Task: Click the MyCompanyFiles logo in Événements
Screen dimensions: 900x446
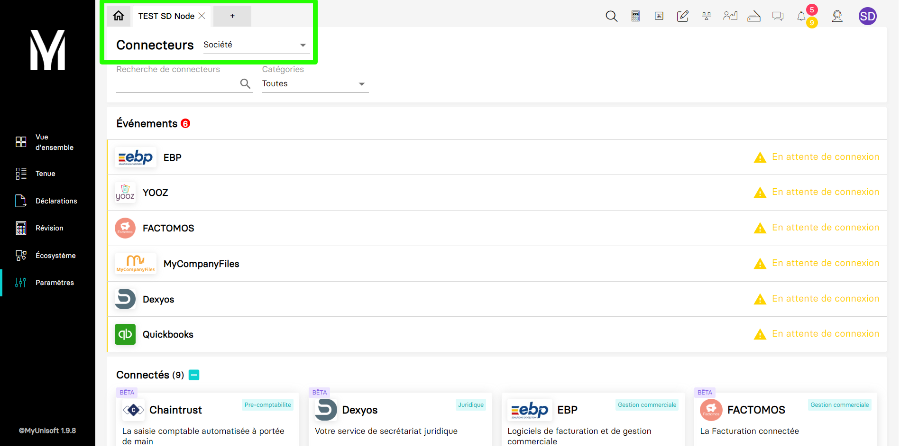Action: [x=135, y=263]
